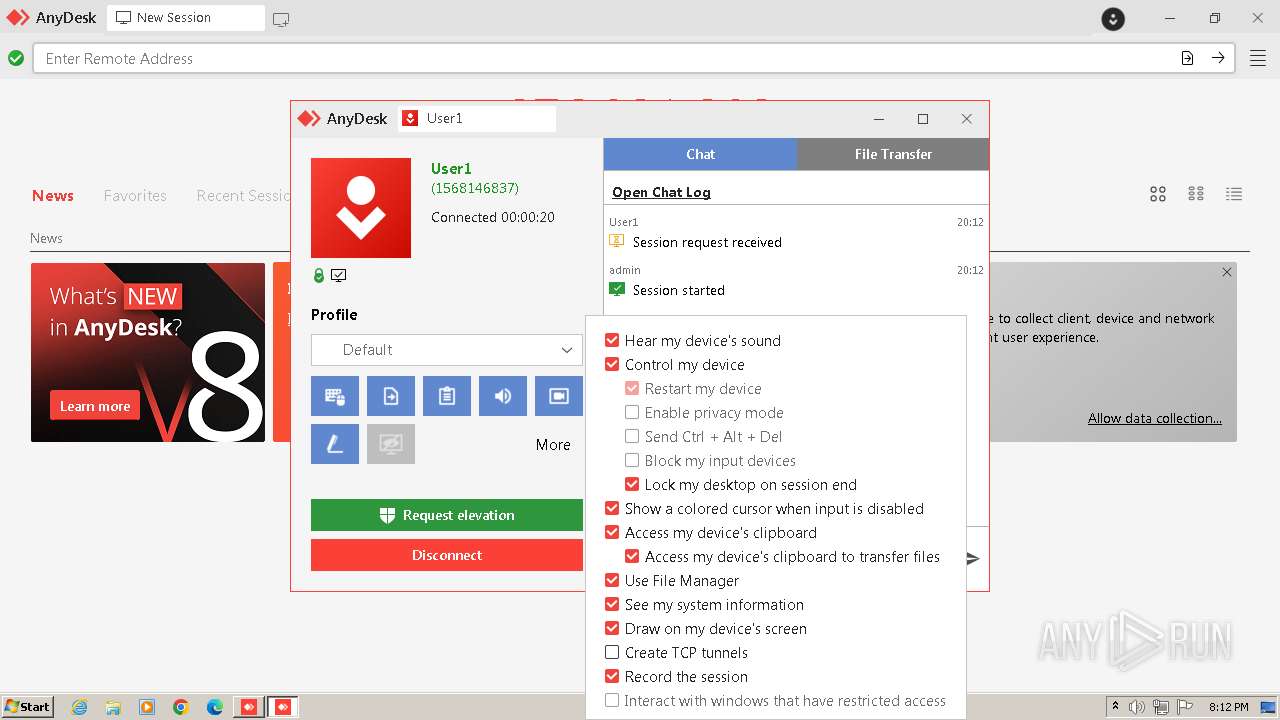The width and height of the screenshot is (1280, 720).
Task: Click the monitor status icon under avatar
Action: (339, 275)
